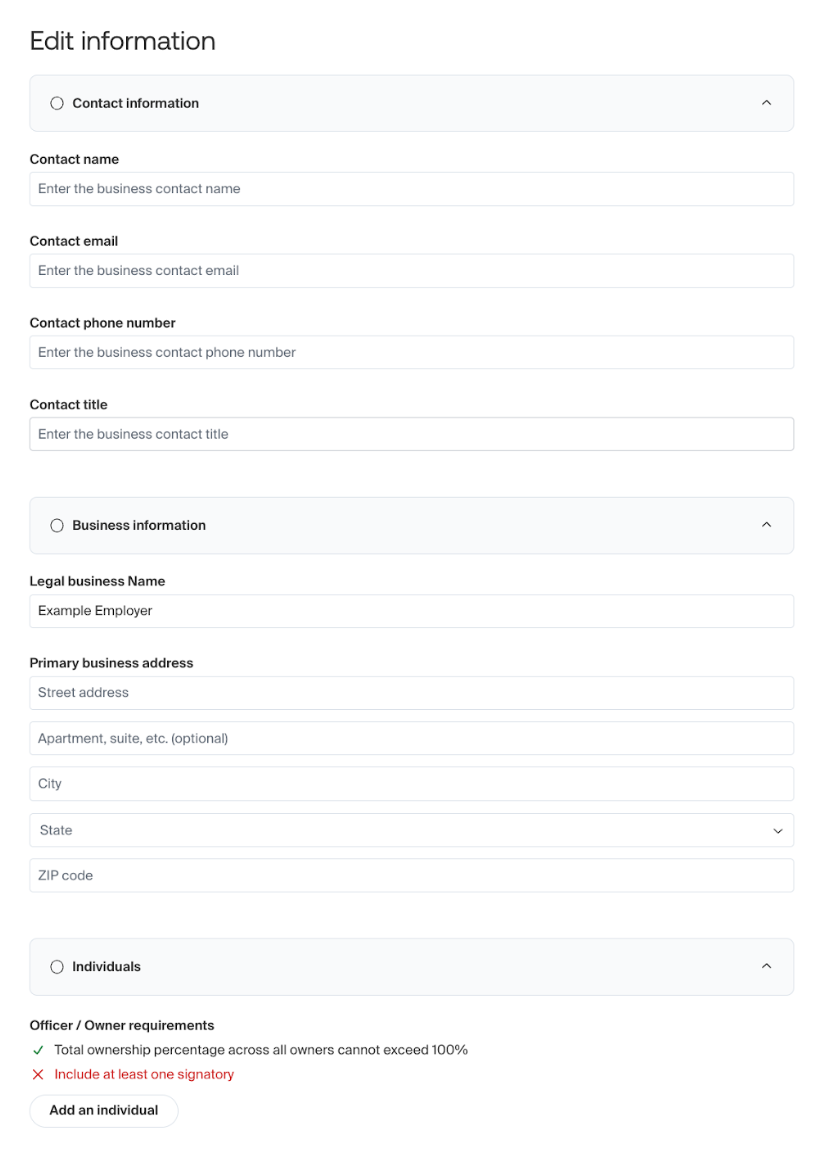This screenshot has width=838, height=1174.
Task: Open the State dropdown
Action: 411,830
